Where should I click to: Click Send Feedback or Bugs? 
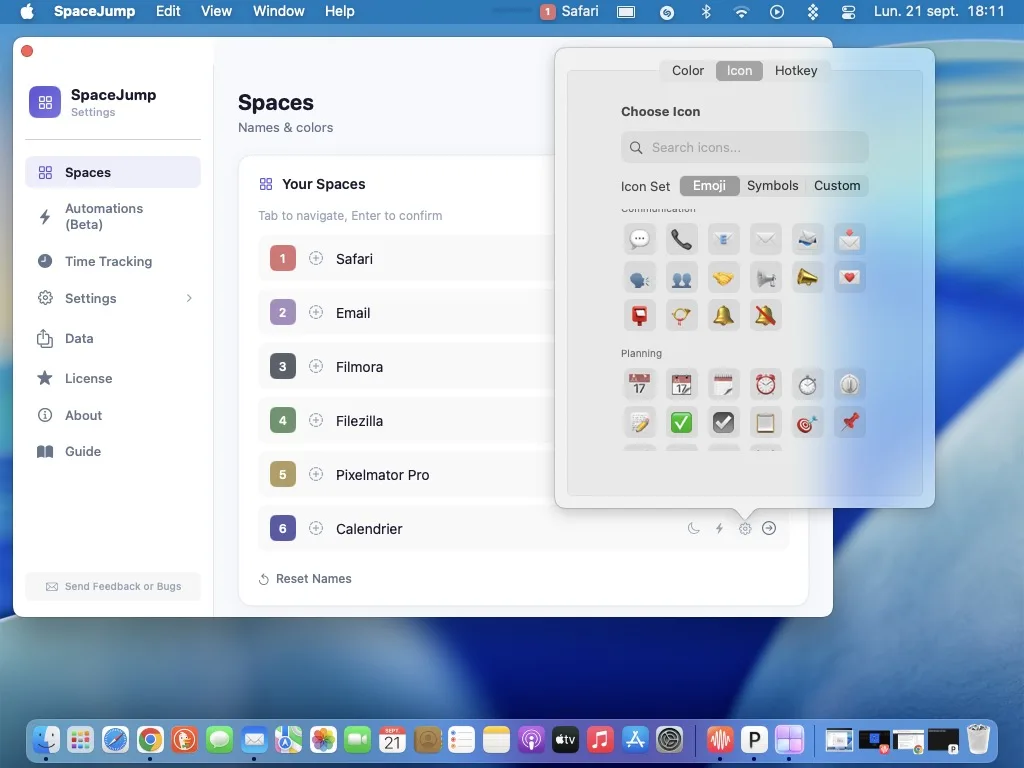(113, 586)
